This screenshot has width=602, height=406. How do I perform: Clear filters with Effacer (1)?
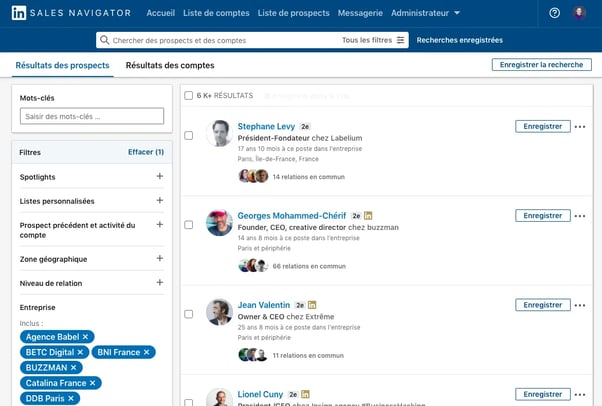pyautogui.click(x=146, y=152)
